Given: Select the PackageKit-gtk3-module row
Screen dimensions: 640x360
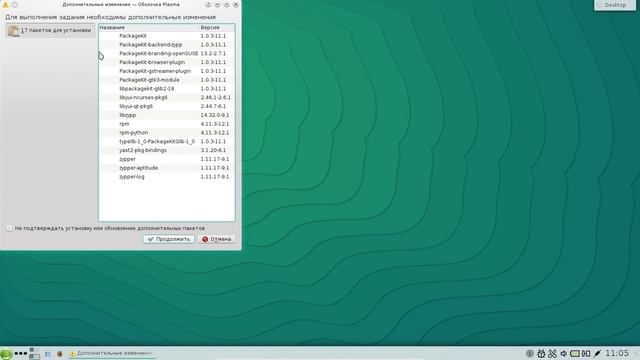Looking at the screenshot, I should click(167, 80).
